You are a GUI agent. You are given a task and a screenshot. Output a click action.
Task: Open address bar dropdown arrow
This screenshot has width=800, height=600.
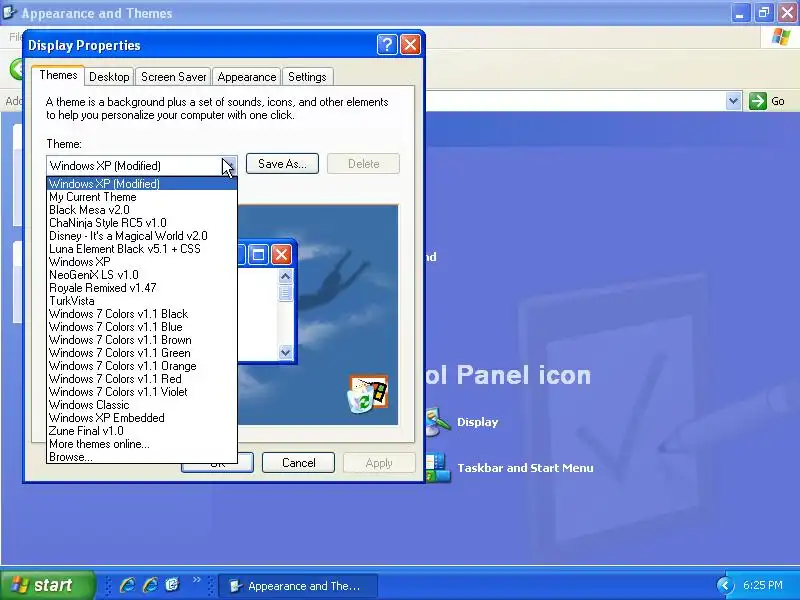click(x=733, y=101)
